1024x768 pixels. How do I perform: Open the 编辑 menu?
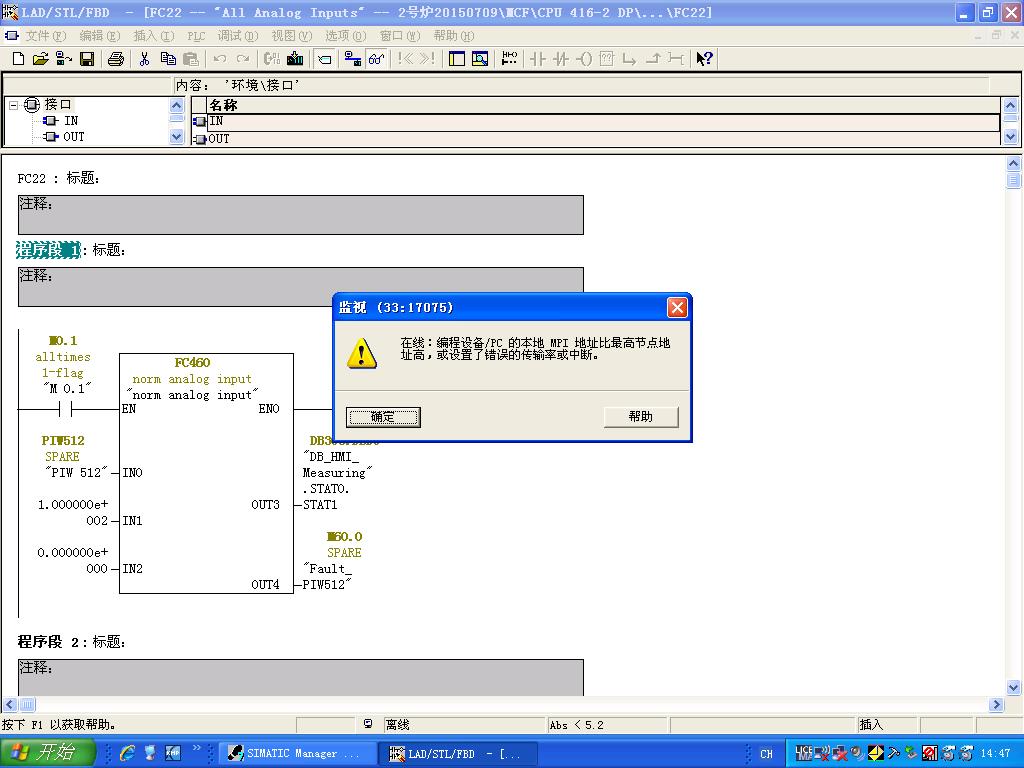pos(100,35)
